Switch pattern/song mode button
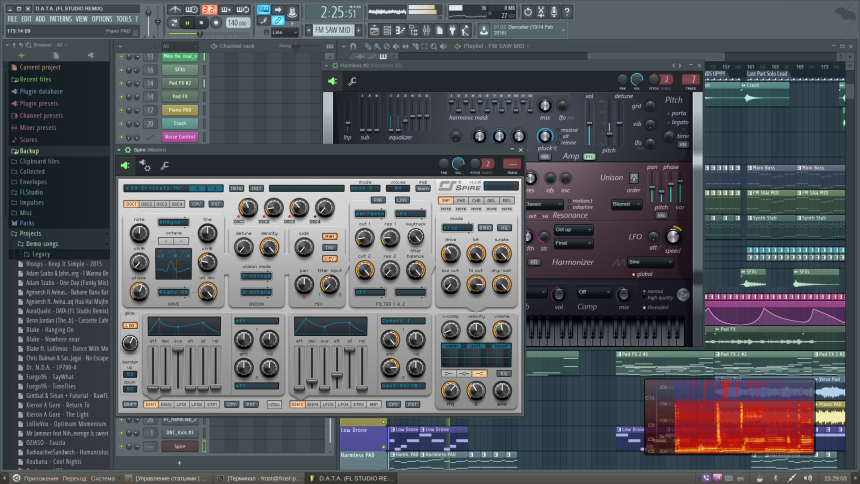 (x=174, y=23)
